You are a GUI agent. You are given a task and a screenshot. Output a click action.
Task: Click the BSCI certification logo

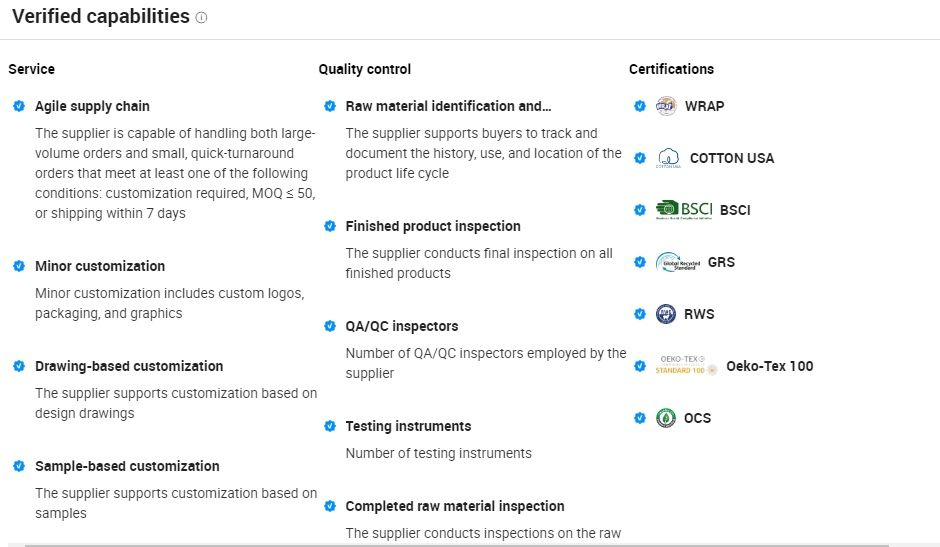(x=684, y=210)
